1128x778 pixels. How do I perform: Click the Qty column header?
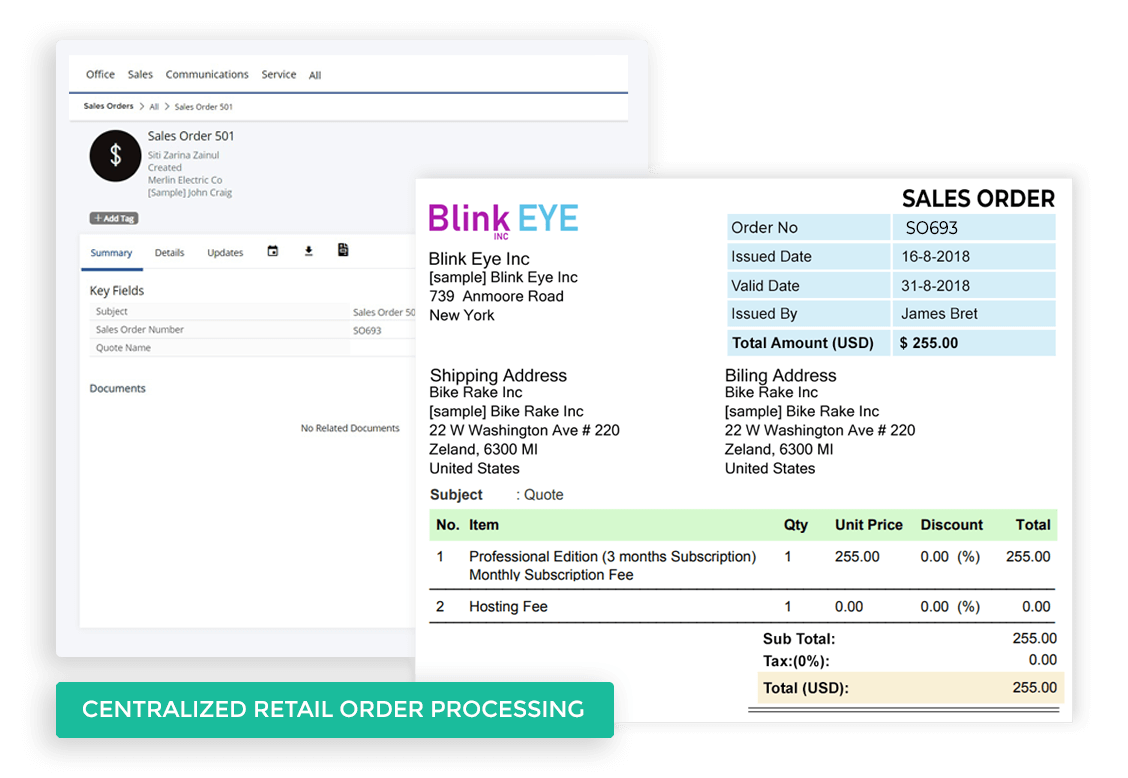point(796,525)
